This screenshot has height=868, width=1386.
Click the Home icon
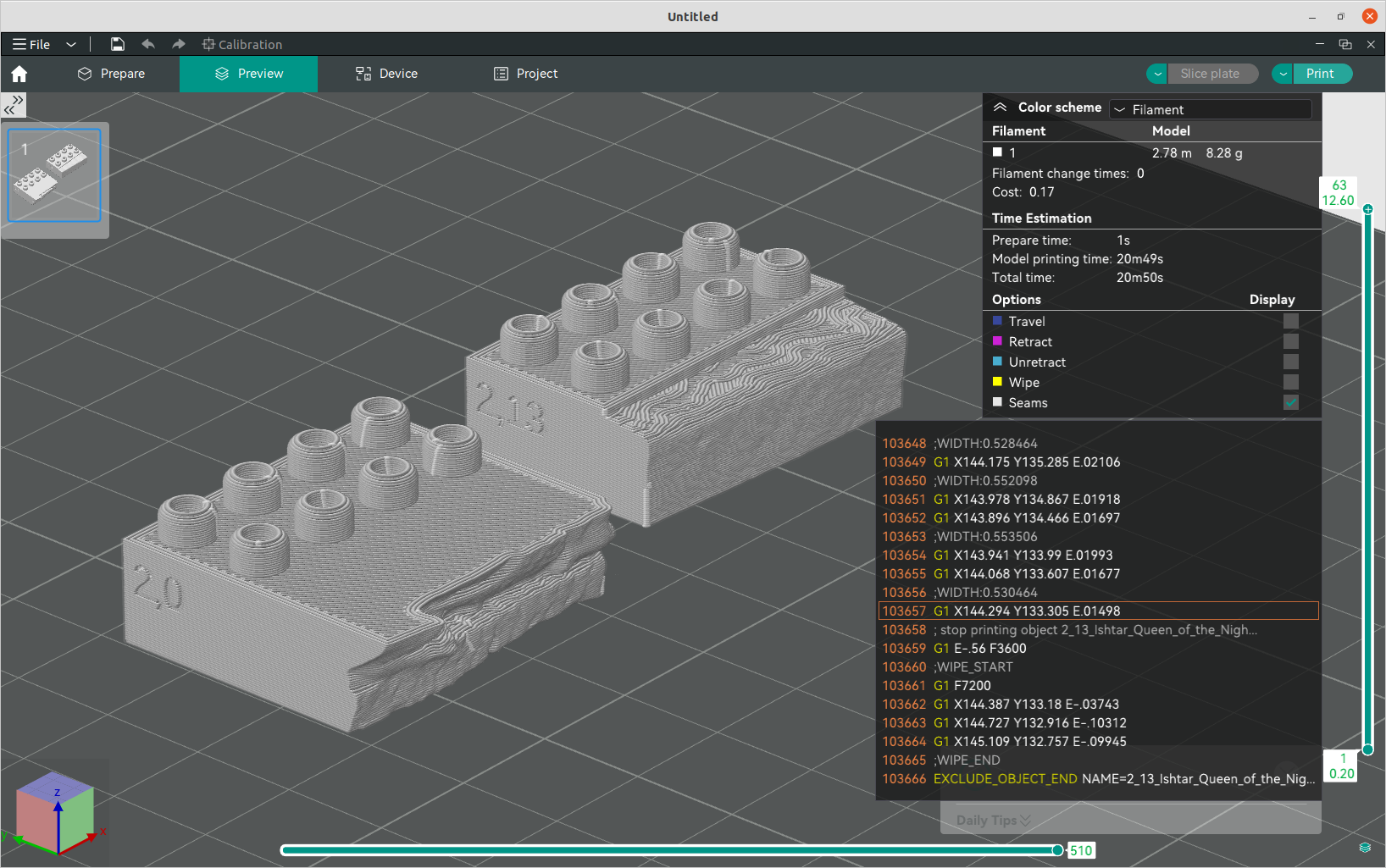[x=19, y=75]
